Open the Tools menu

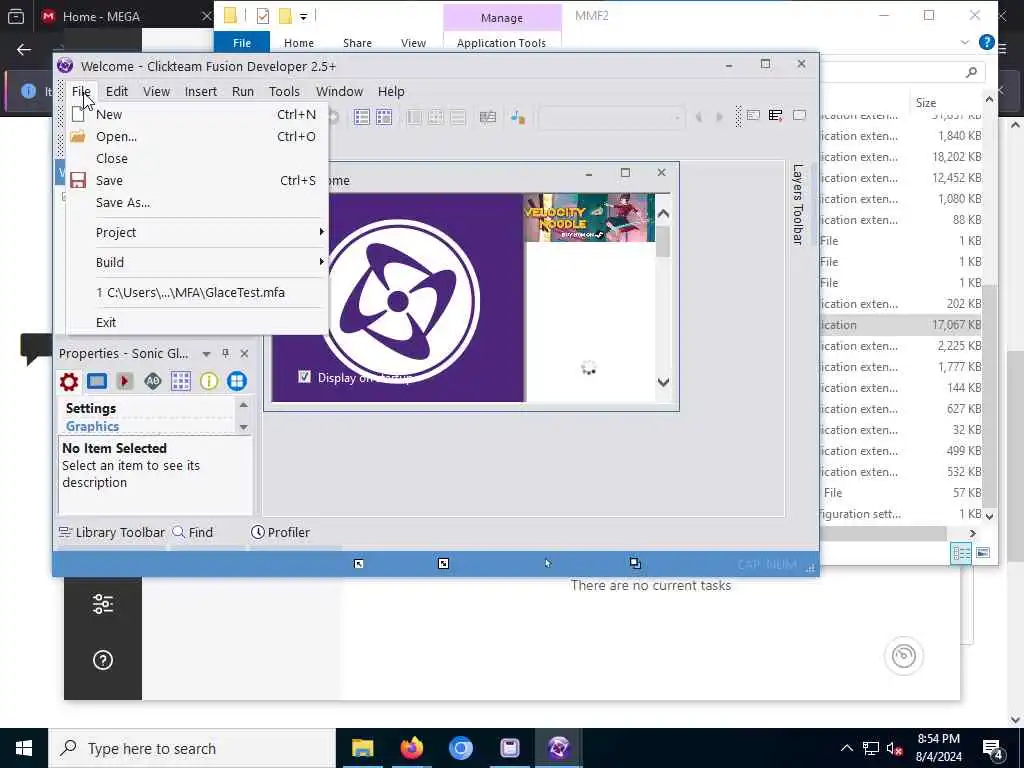click(x=284, y=91)
